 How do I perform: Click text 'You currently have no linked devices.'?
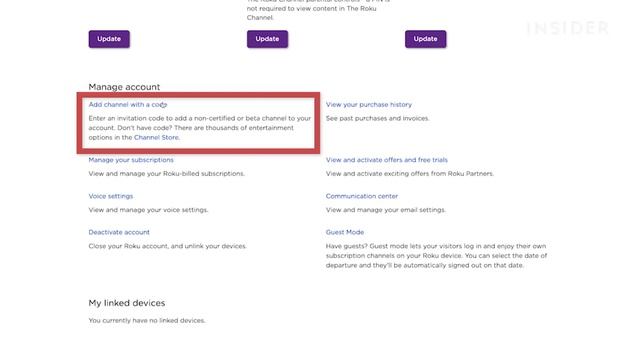tap(147, 321)
